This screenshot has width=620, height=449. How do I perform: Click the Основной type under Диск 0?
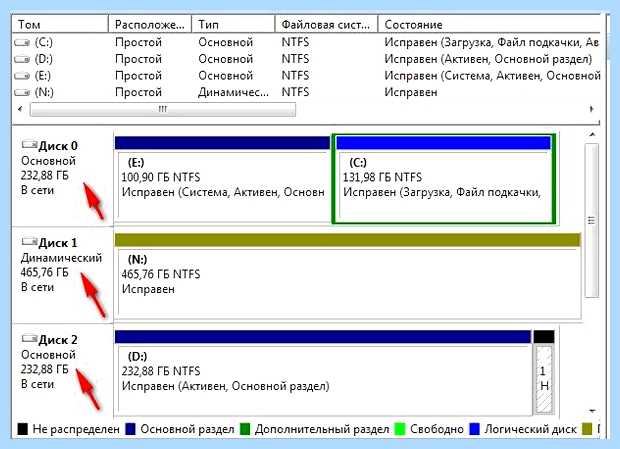click(x=48, y=161)
